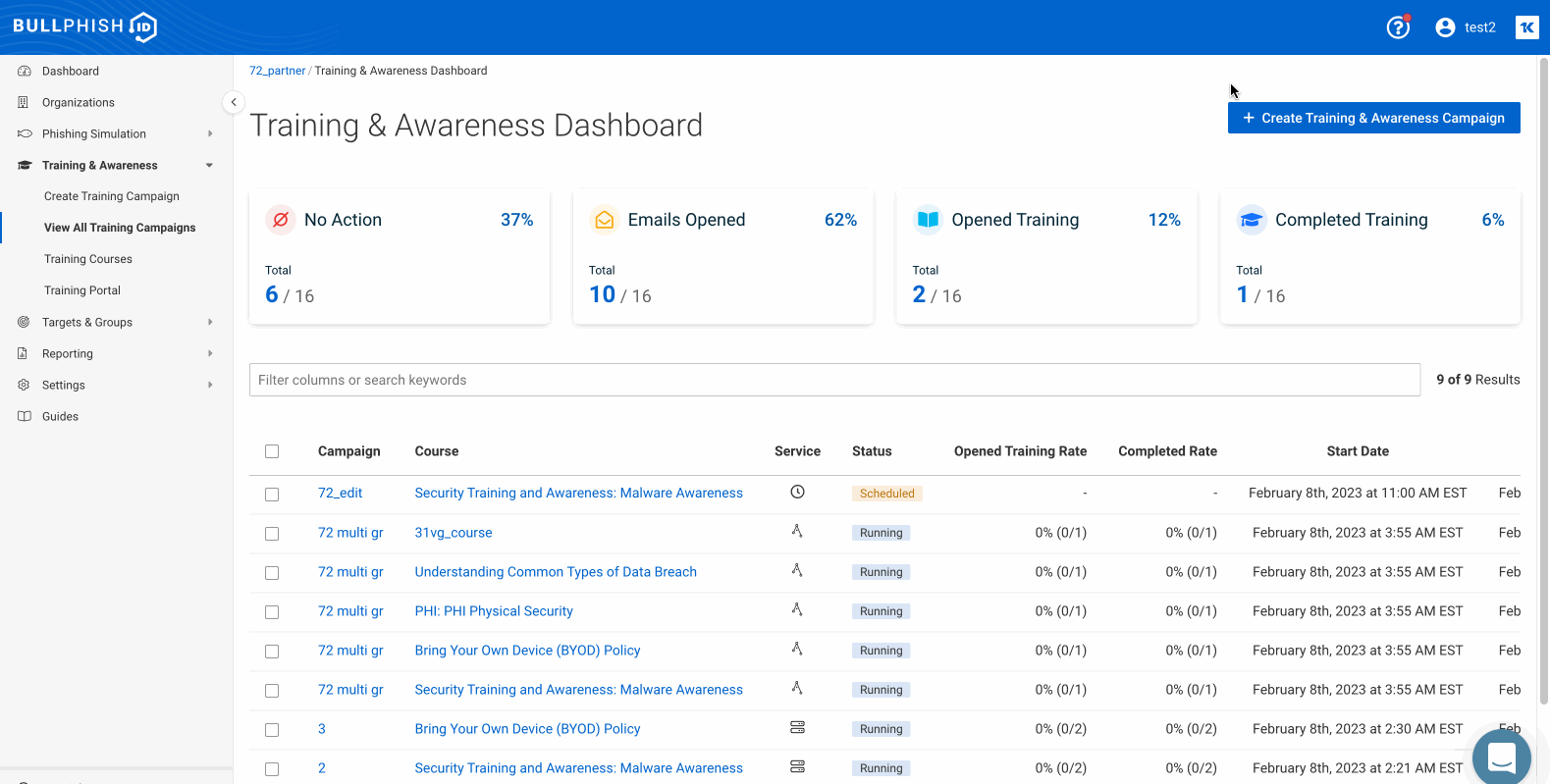The width and height of the screenshot is (1550, 784).
Task: Click the server service icon for campaign 2
Action: point(797,766)
